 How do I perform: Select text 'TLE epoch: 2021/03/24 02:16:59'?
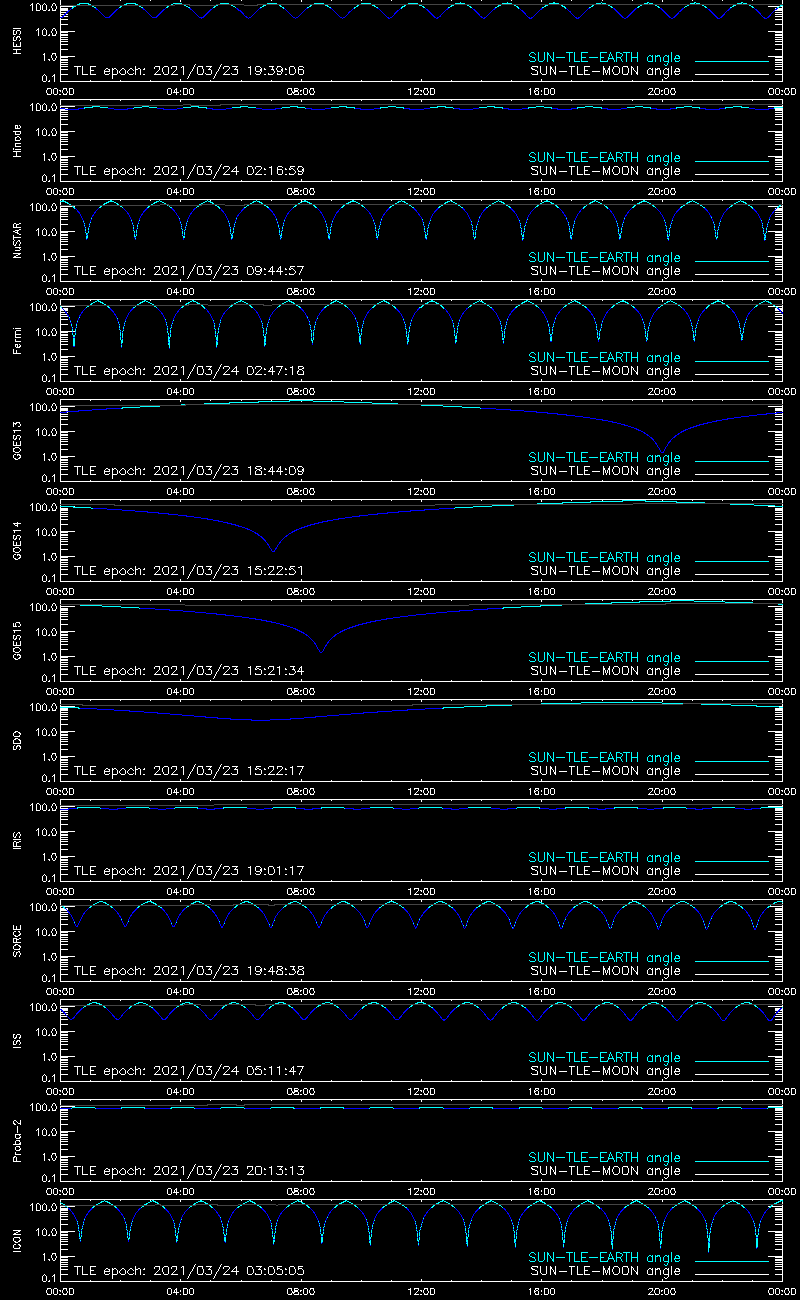[x=189, y=171]
